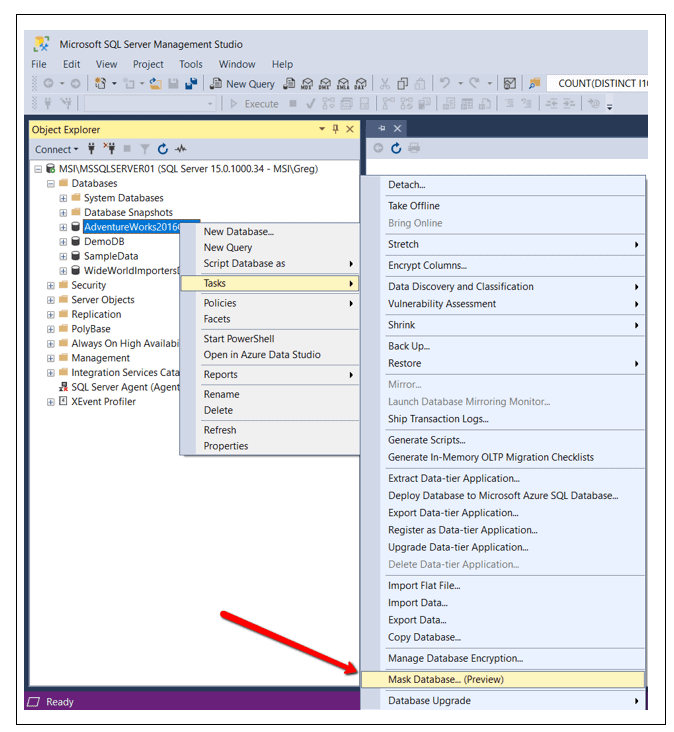
Task: Expand the Security folder
Action: coord(50,285)
